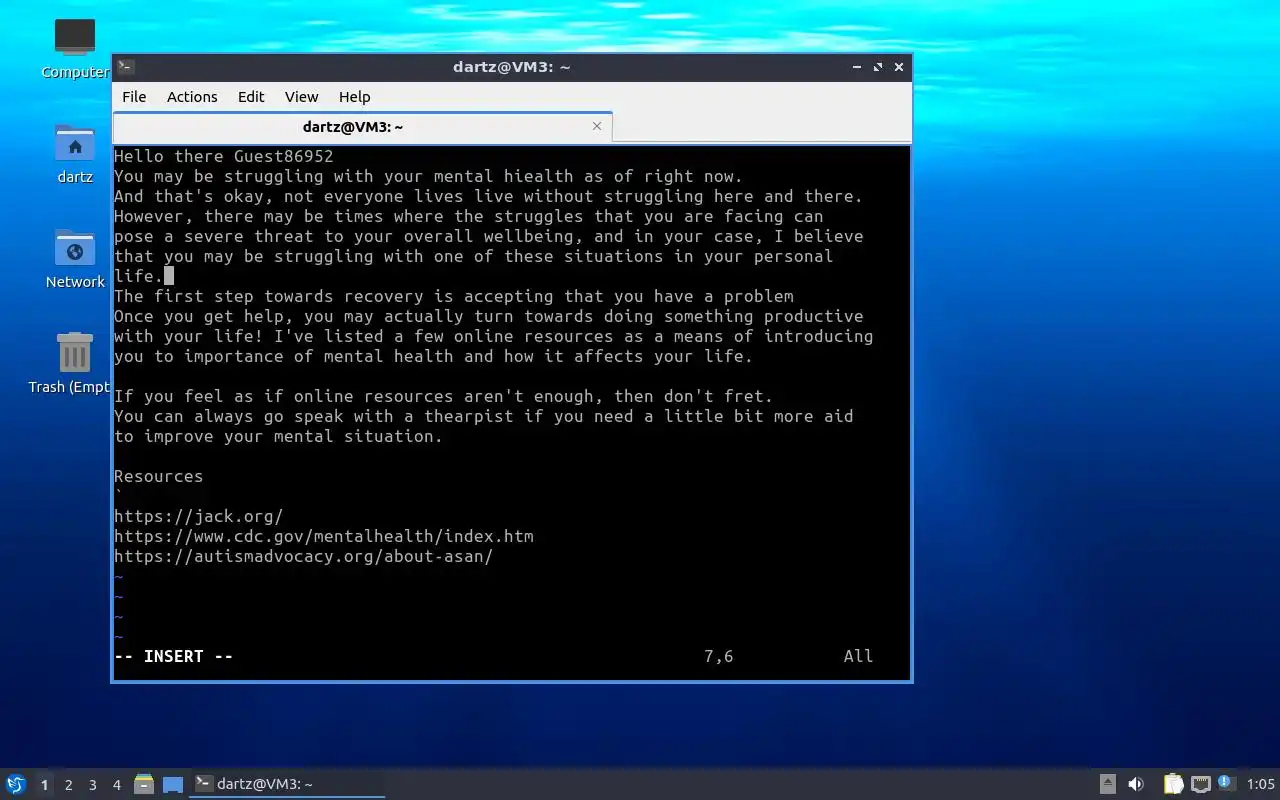Open the File menu
Viewport: 1280px width, 800px height.
(x=134, y=97)
